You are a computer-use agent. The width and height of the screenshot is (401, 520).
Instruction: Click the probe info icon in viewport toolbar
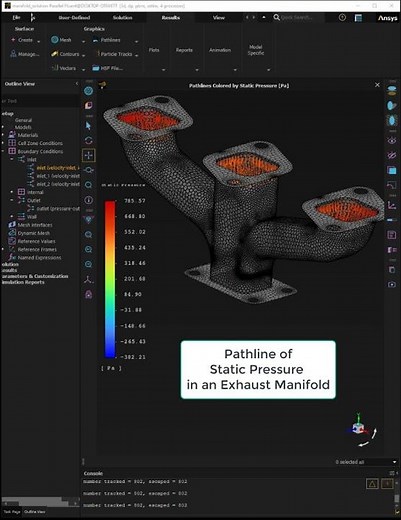[88, 200]
